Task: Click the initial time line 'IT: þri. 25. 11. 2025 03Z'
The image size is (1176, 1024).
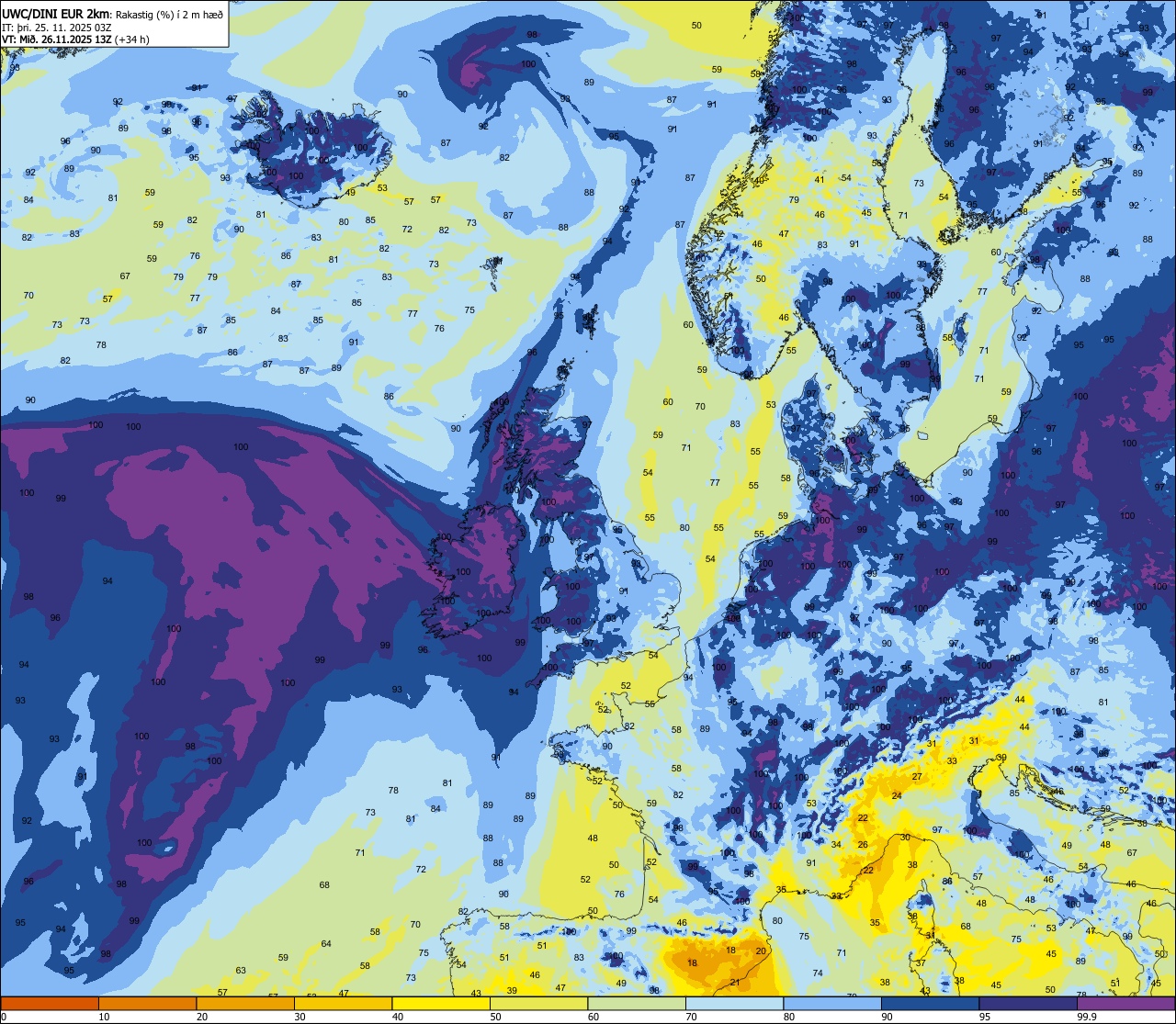Action: click(57, 27)
